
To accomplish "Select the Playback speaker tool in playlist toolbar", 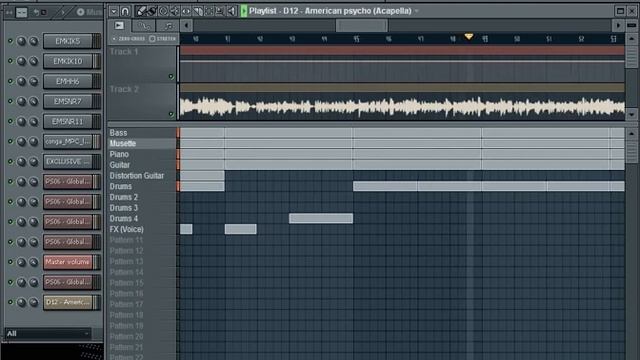I will [x=231, y=11].
